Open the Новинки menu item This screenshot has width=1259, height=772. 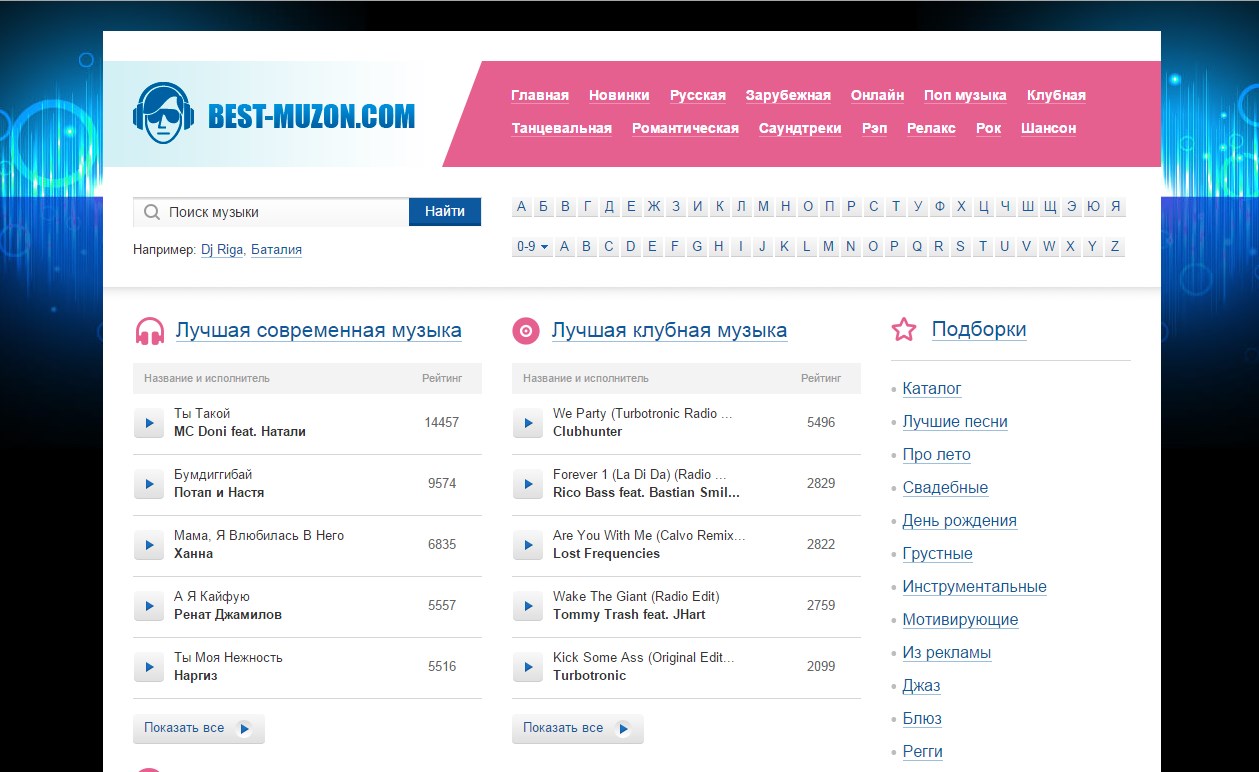point(619,96)
